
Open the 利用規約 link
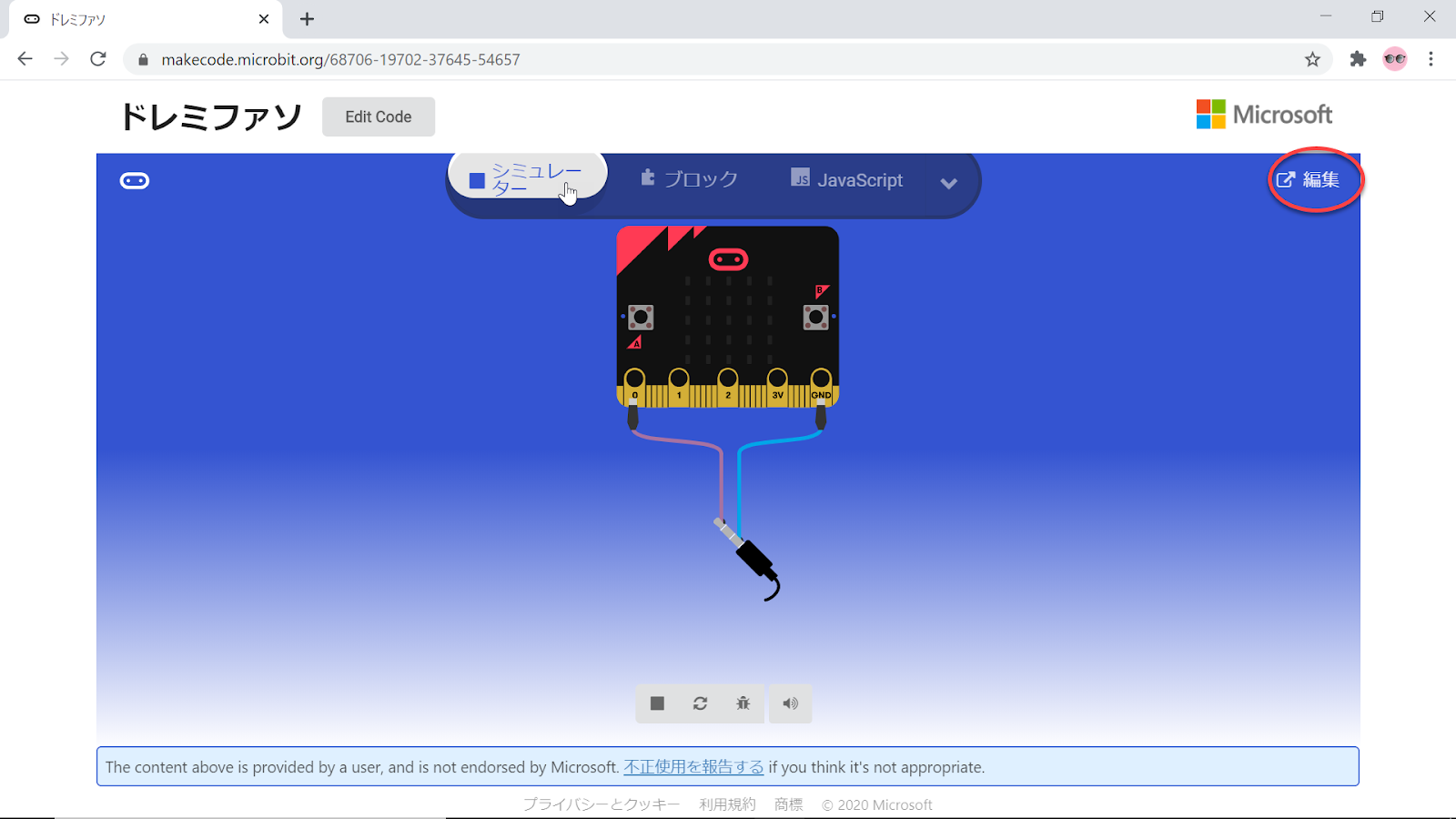pos(727,804)
